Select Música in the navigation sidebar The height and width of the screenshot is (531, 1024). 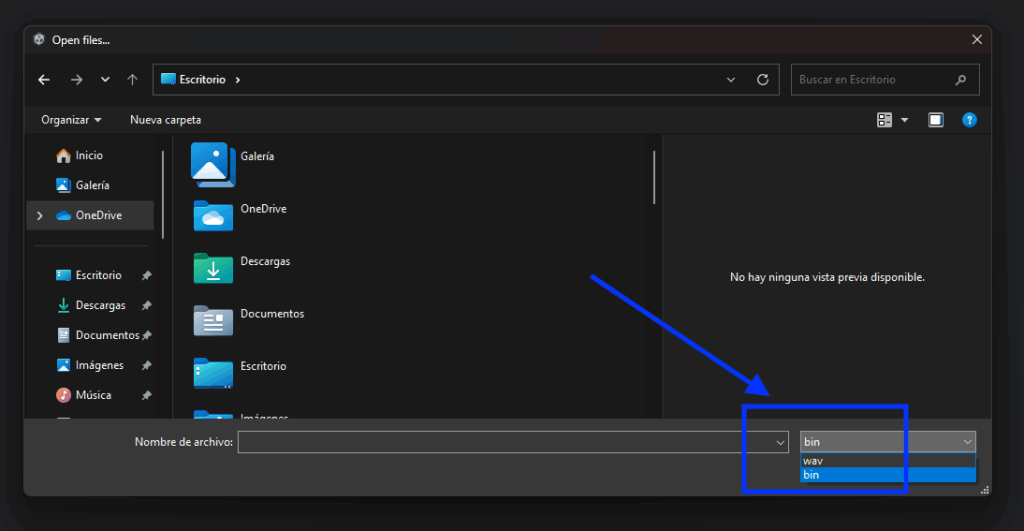click(x=92, y=395)
